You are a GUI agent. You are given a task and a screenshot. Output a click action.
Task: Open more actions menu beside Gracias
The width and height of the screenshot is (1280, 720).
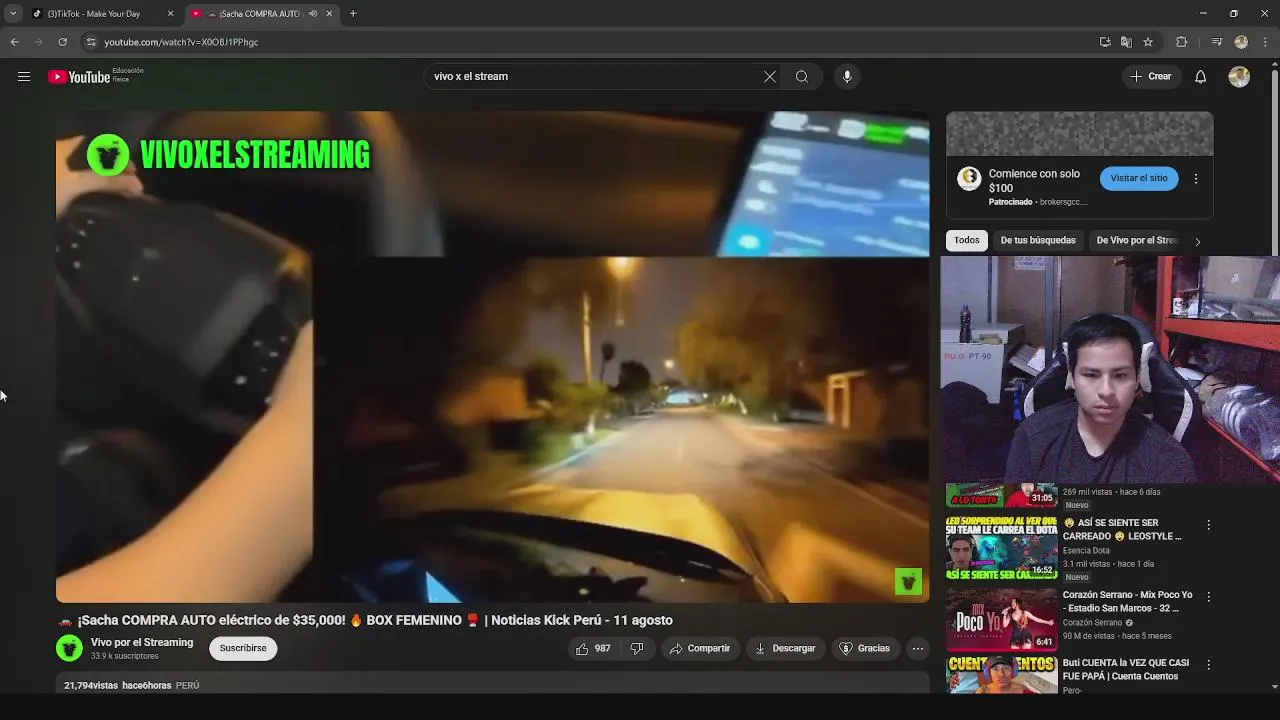click(x=917, y=649)
